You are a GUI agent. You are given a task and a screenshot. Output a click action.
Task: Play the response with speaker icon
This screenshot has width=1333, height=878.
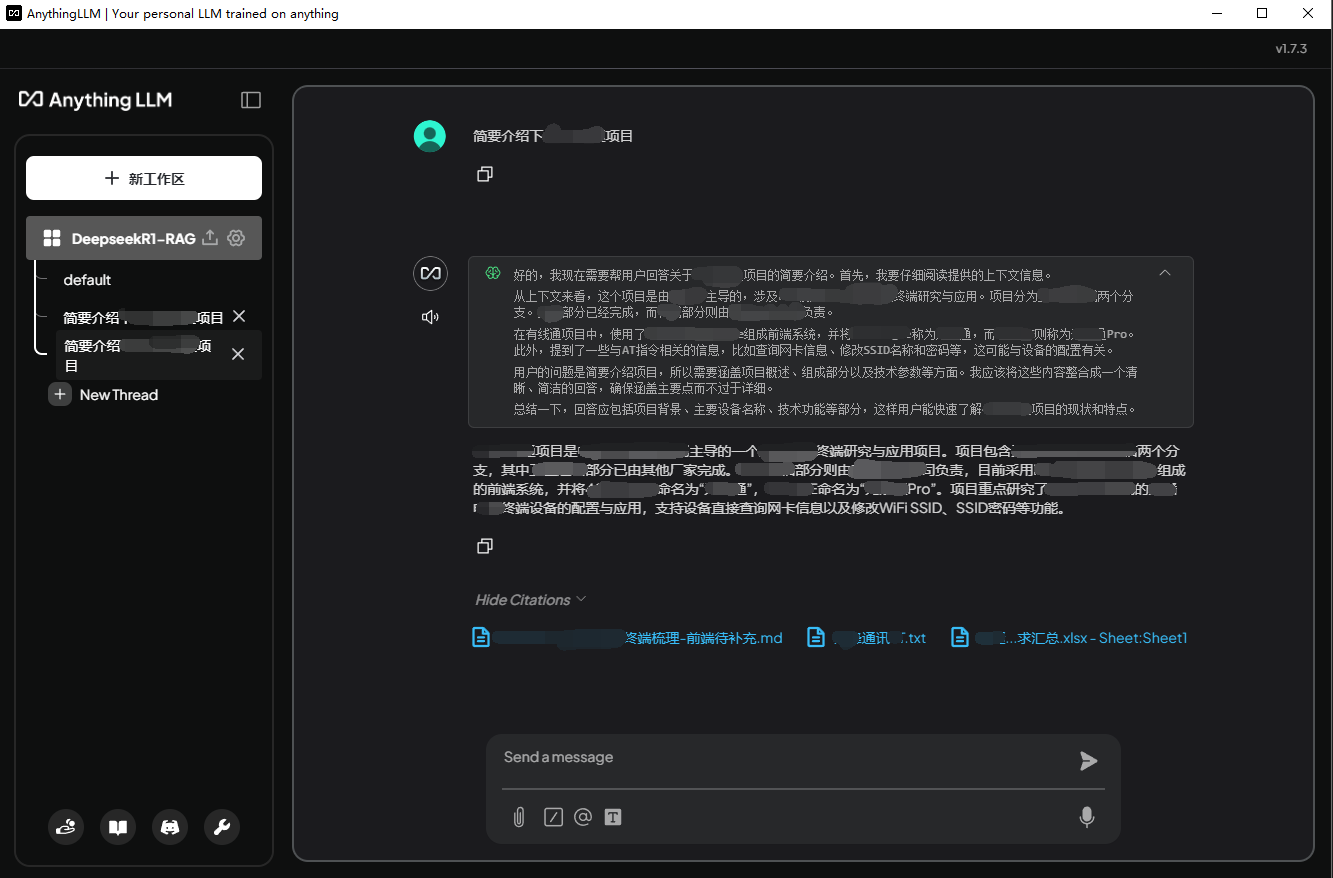(430, 317)
